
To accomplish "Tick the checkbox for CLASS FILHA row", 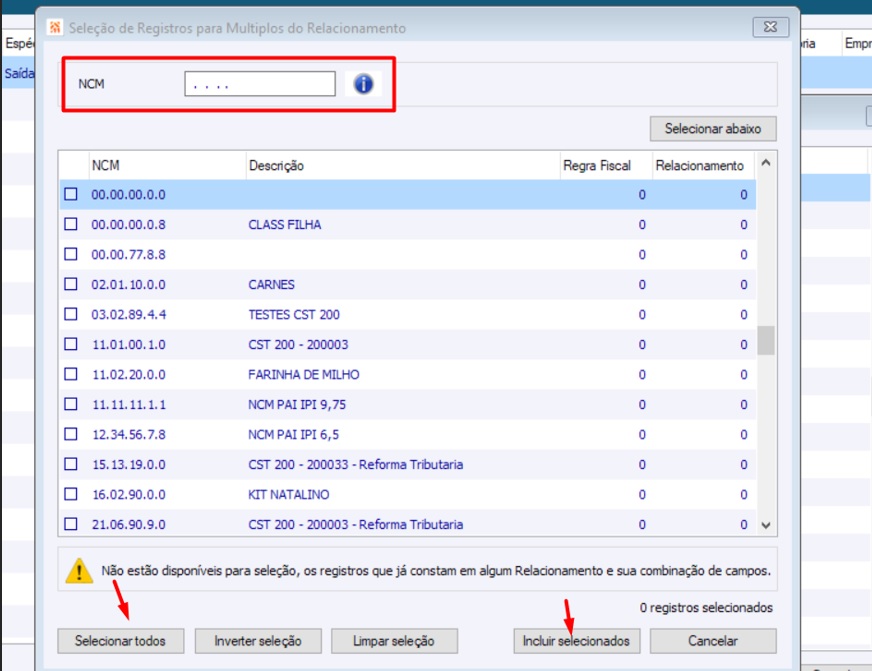I will (71, 224).
